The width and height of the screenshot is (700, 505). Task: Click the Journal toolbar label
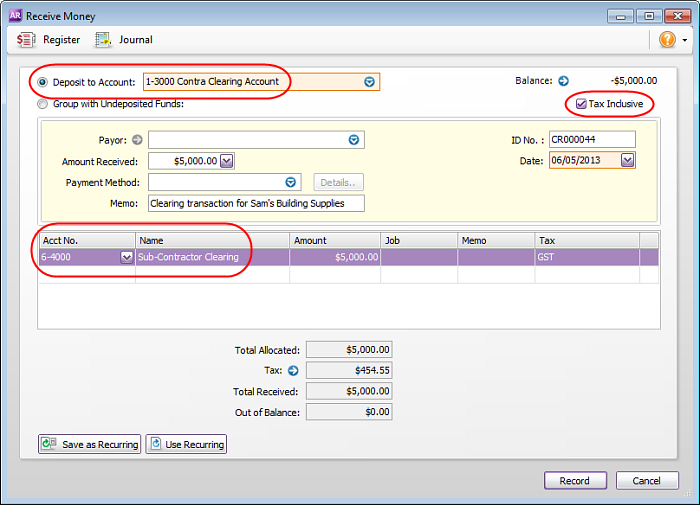(136, 40)
